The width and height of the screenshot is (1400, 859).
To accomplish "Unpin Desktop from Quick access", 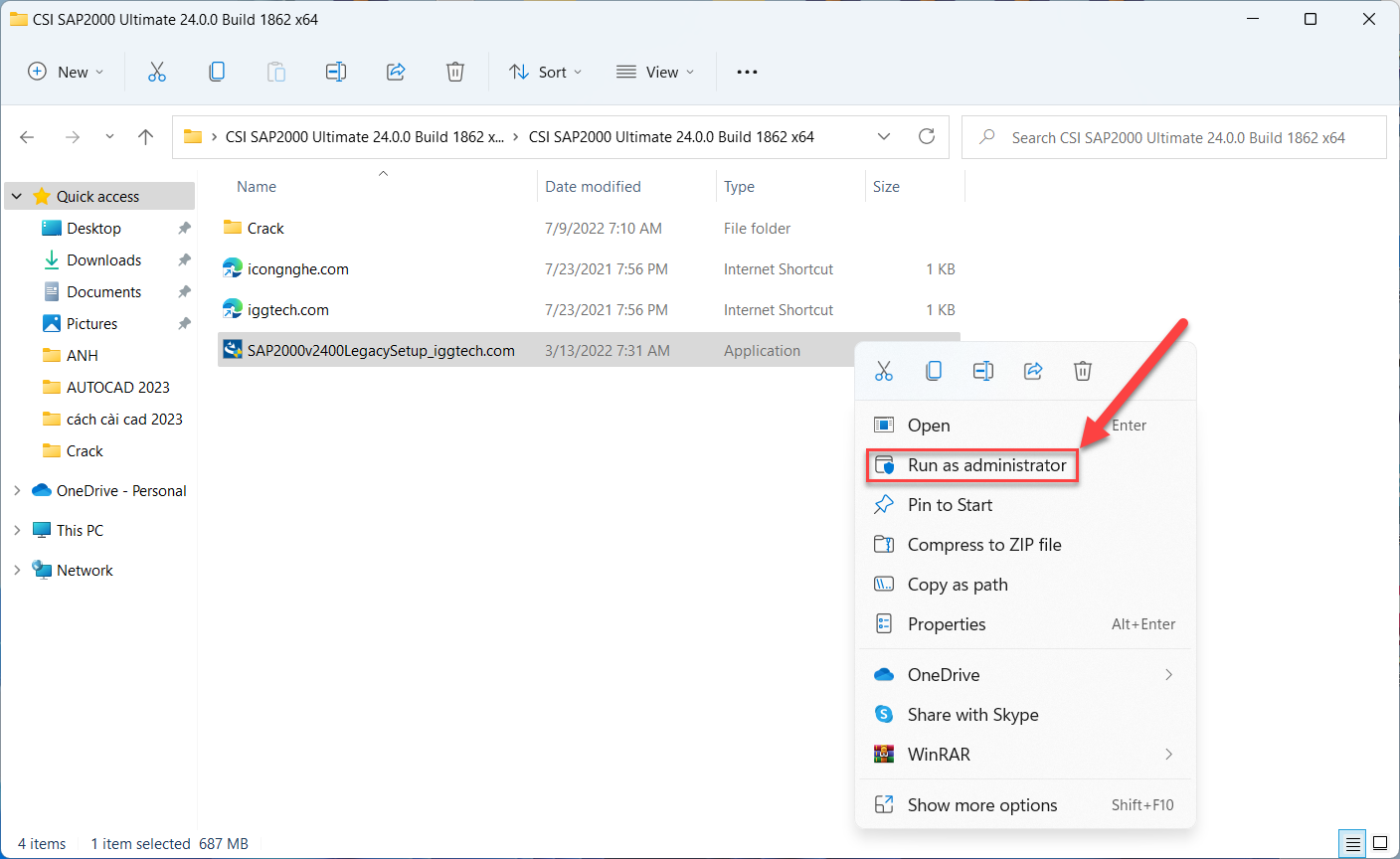I will tap(184, 229).
